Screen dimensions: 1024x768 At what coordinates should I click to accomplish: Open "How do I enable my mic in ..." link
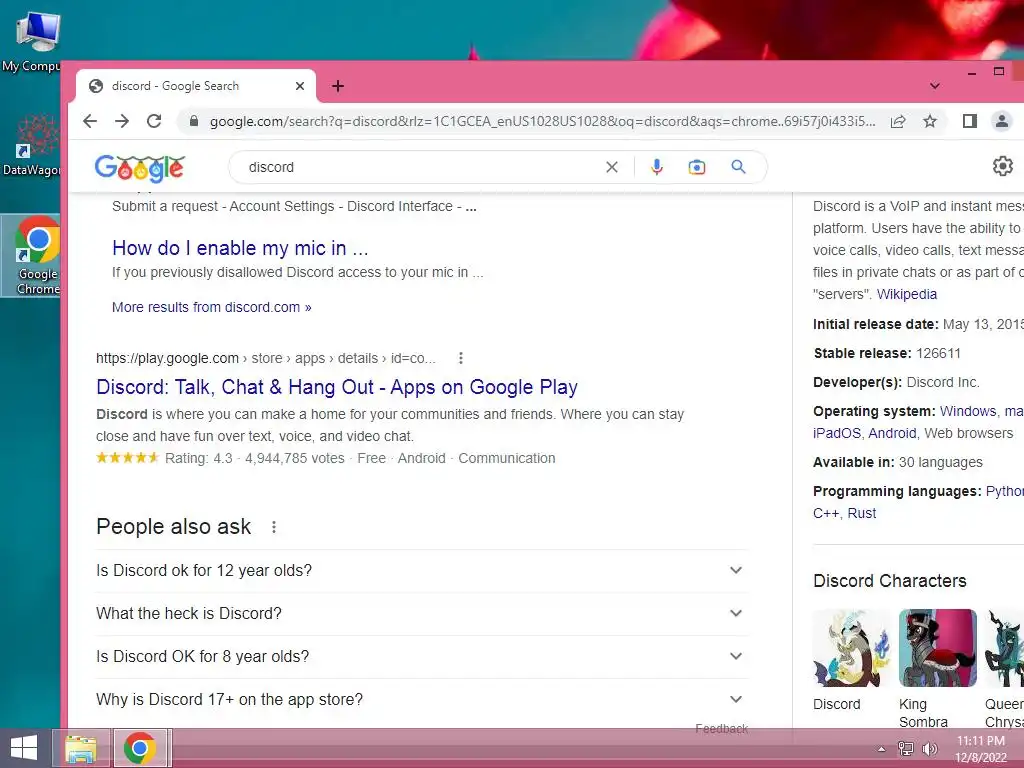click(x=240, y=248)
